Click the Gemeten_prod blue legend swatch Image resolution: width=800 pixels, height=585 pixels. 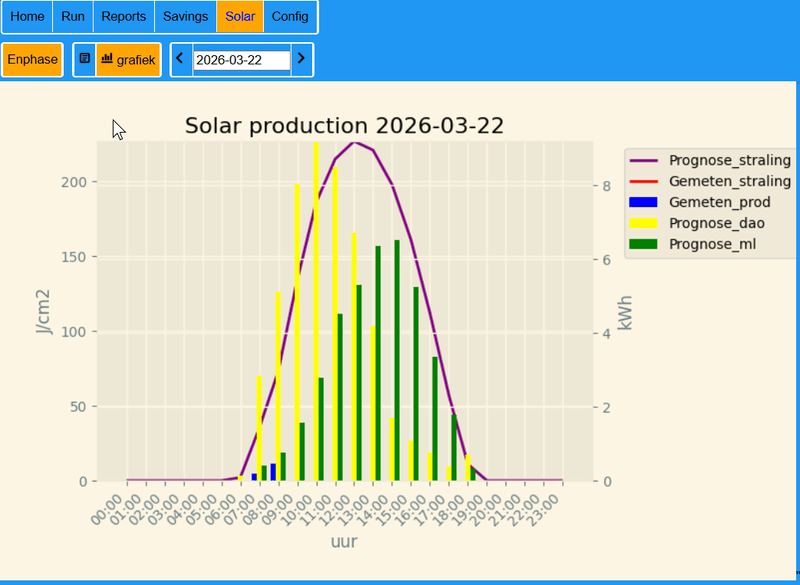click(645, 202)
